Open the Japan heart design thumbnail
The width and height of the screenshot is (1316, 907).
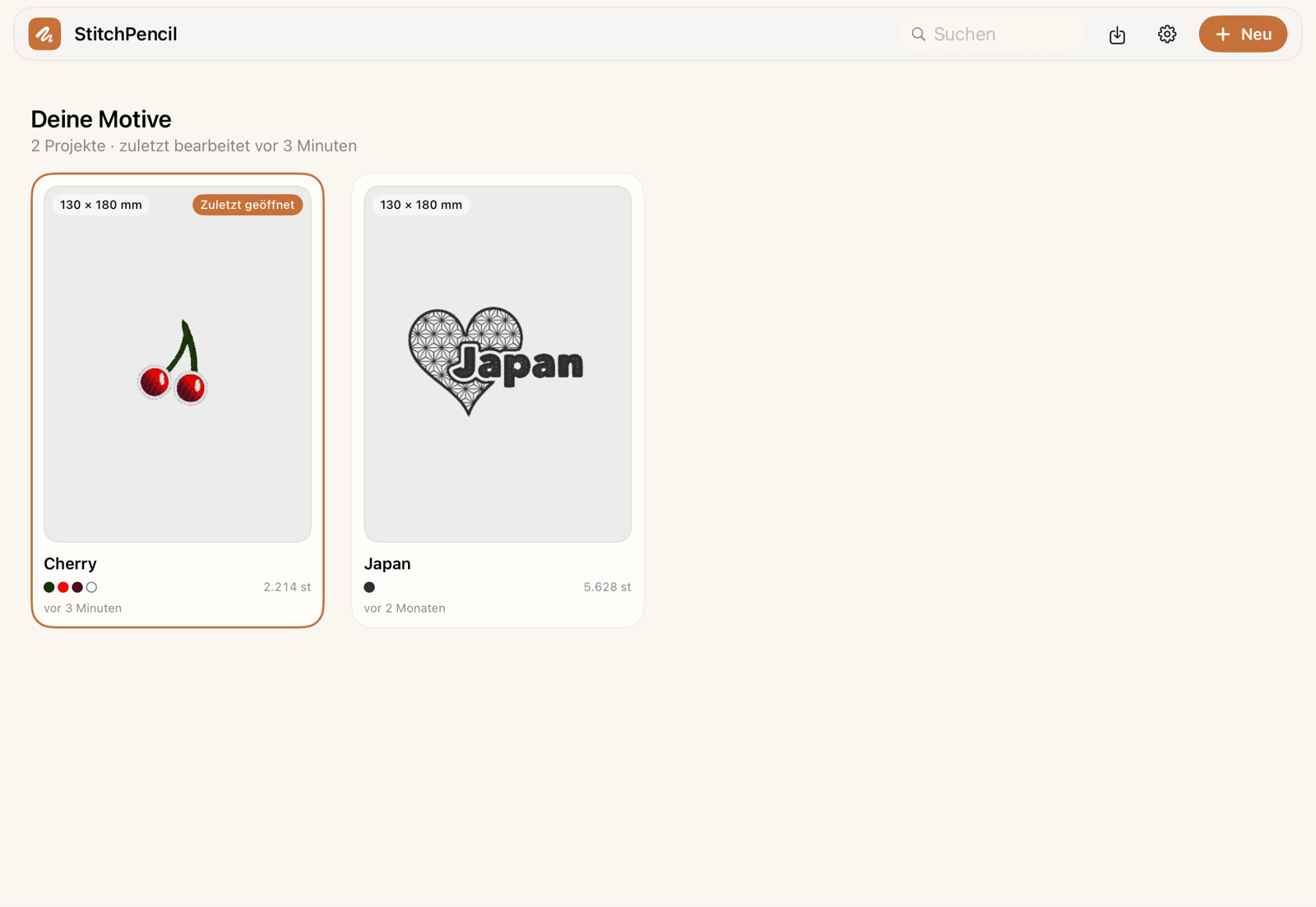[498, 363]
